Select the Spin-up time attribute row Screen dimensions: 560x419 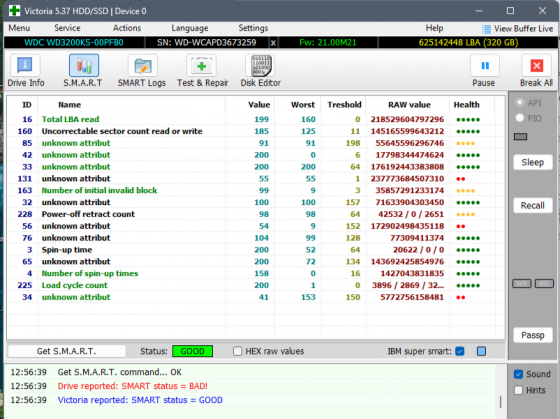[256, 250]
